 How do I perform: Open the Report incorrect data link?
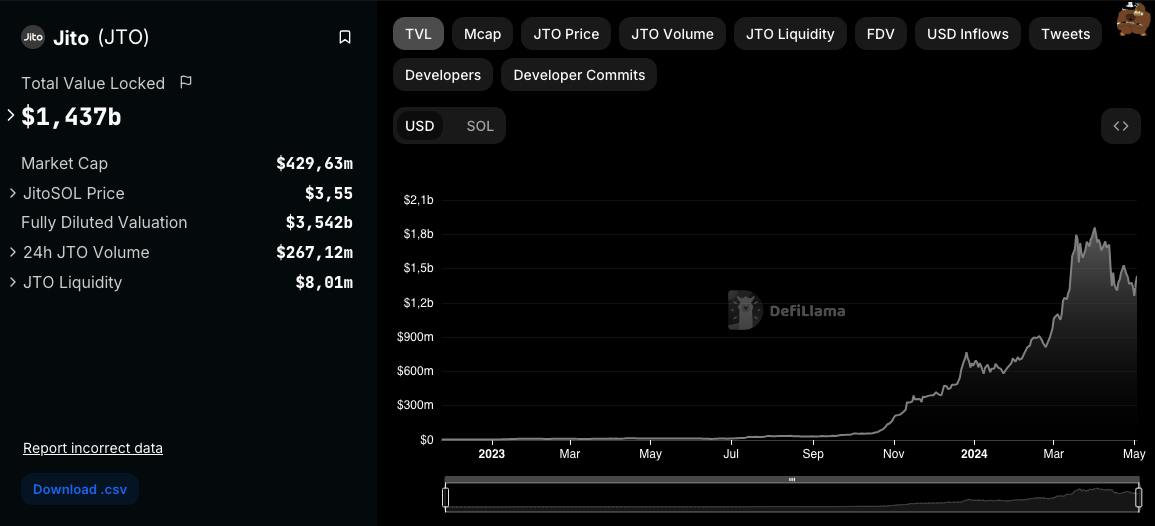[x=93, y=448]
